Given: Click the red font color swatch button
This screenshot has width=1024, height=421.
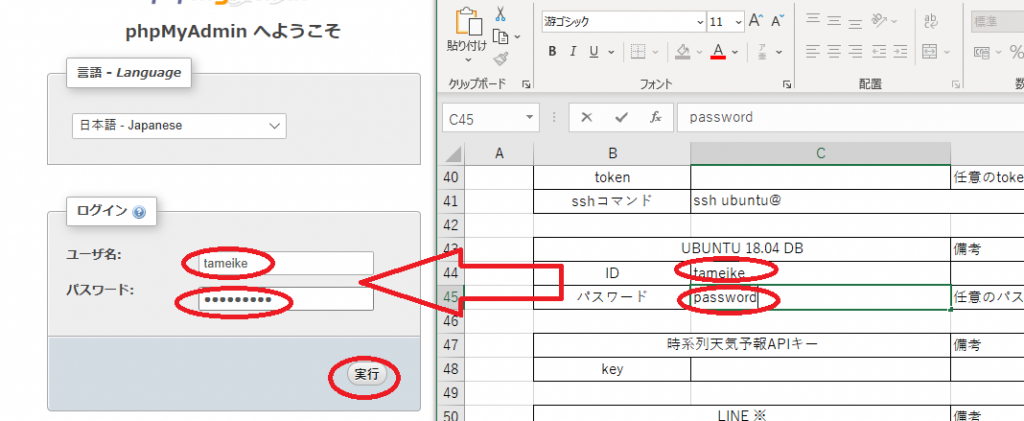Looking at the screenshot, I should pos(717,52).
